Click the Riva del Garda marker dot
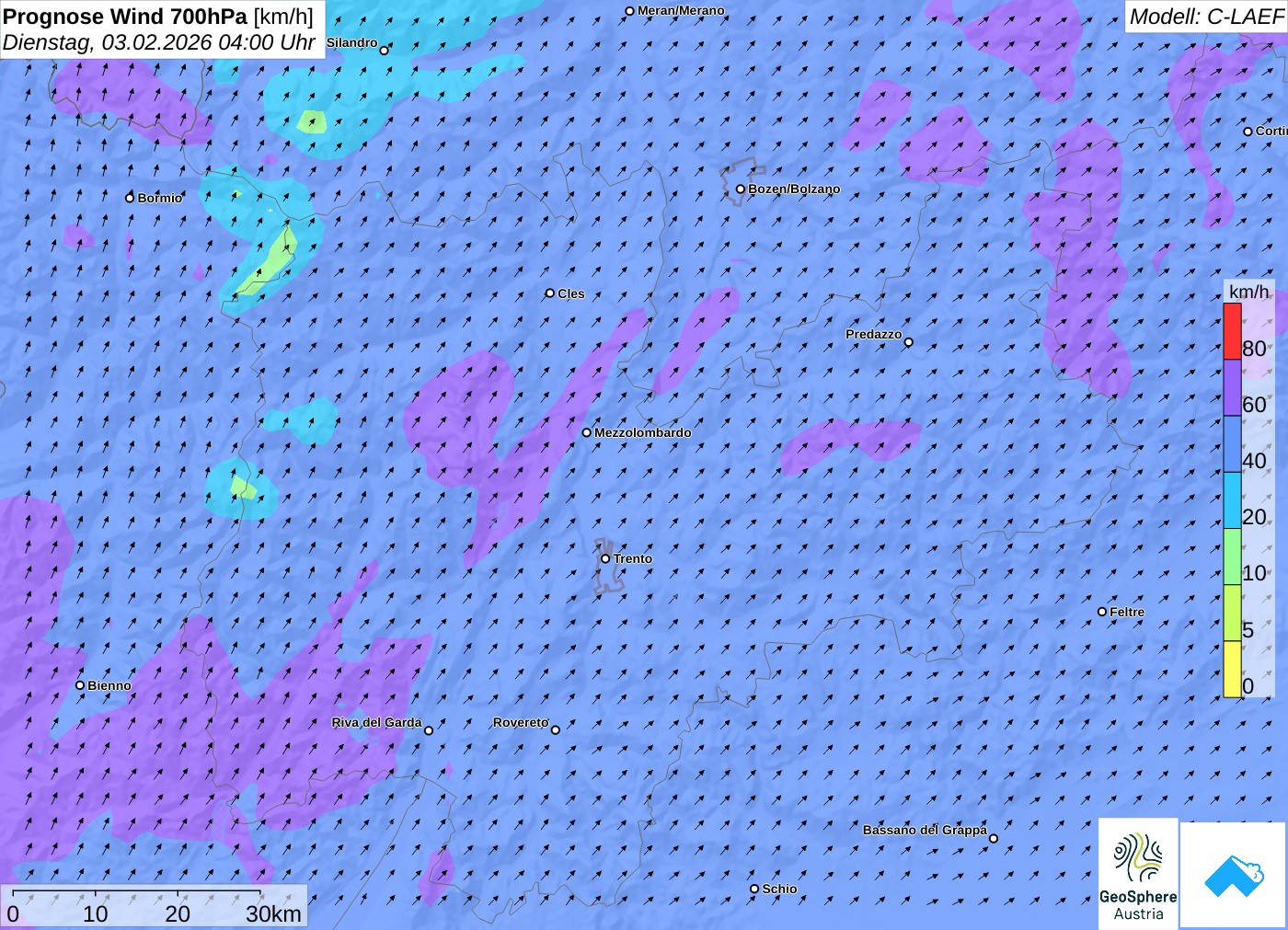This screenshot has height=930, width=1288. point(429,730)
